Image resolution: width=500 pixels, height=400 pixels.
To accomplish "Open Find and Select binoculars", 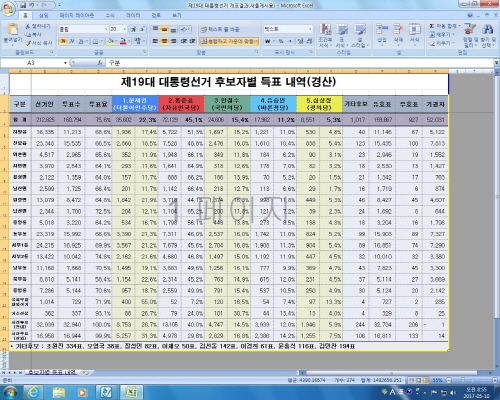I will pos(488,35).
